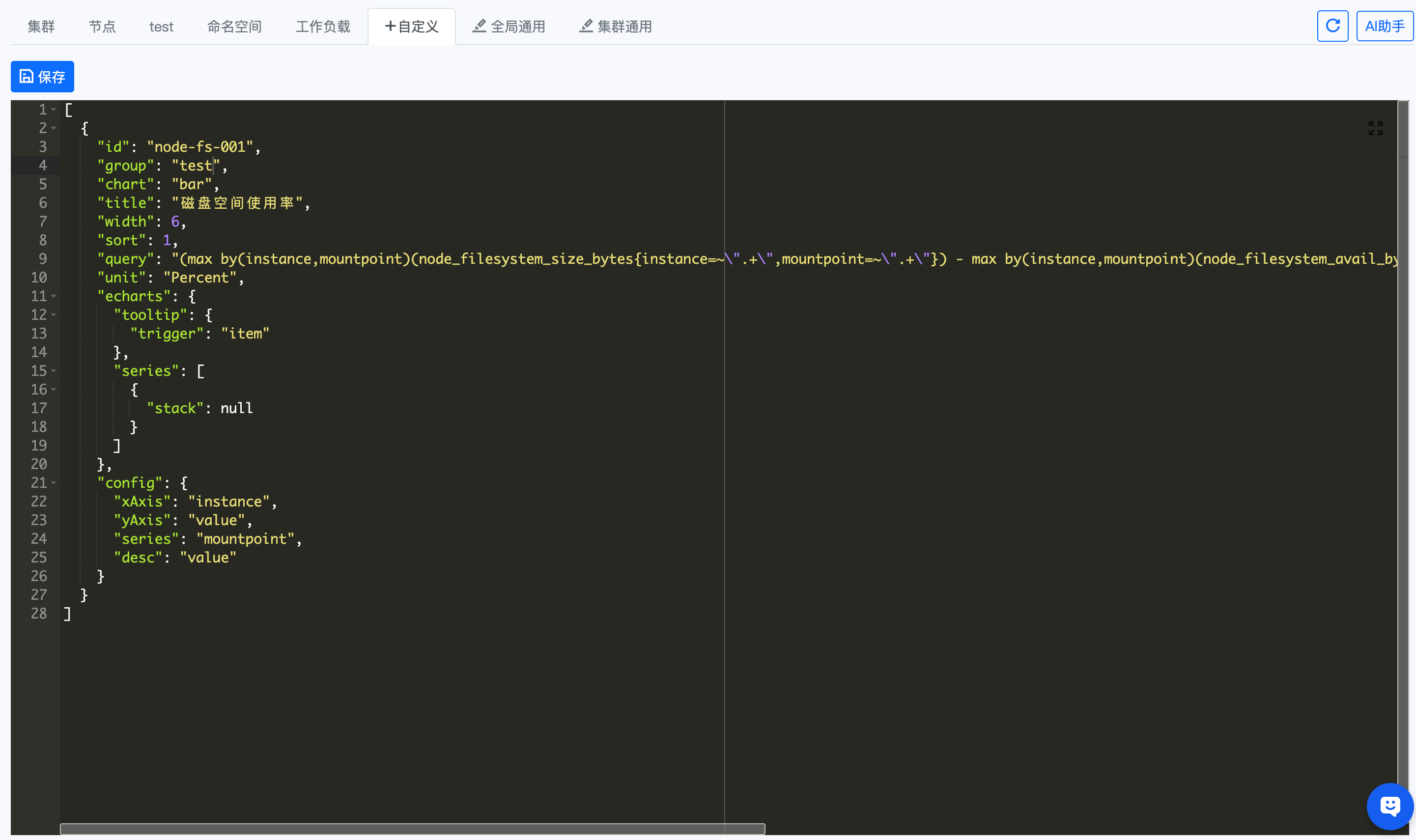
Task: Collapse the object at line 16
Action: pyautogui.click(x=54, y=390)
